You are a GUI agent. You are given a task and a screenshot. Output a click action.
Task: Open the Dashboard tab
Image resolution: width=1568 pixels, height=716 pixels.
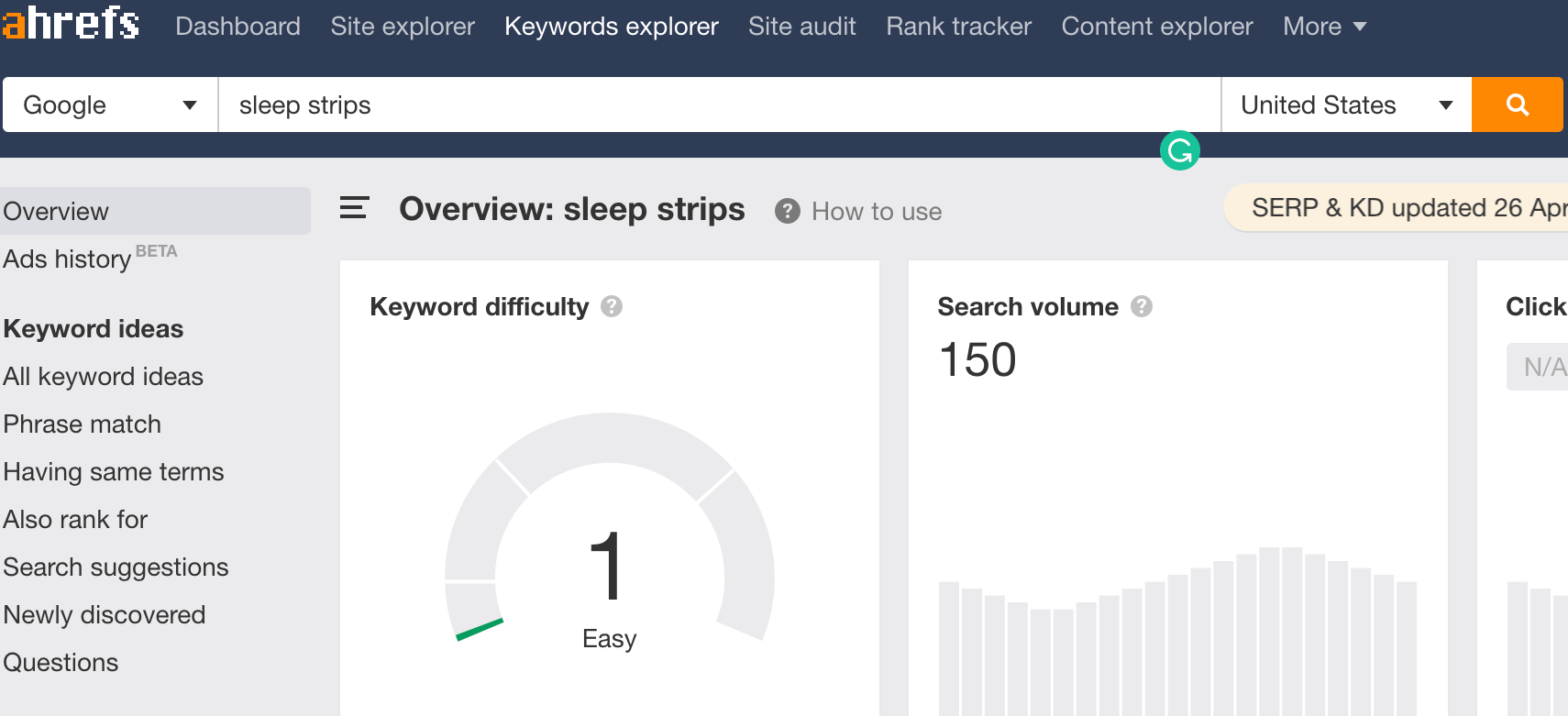(237, 27)
